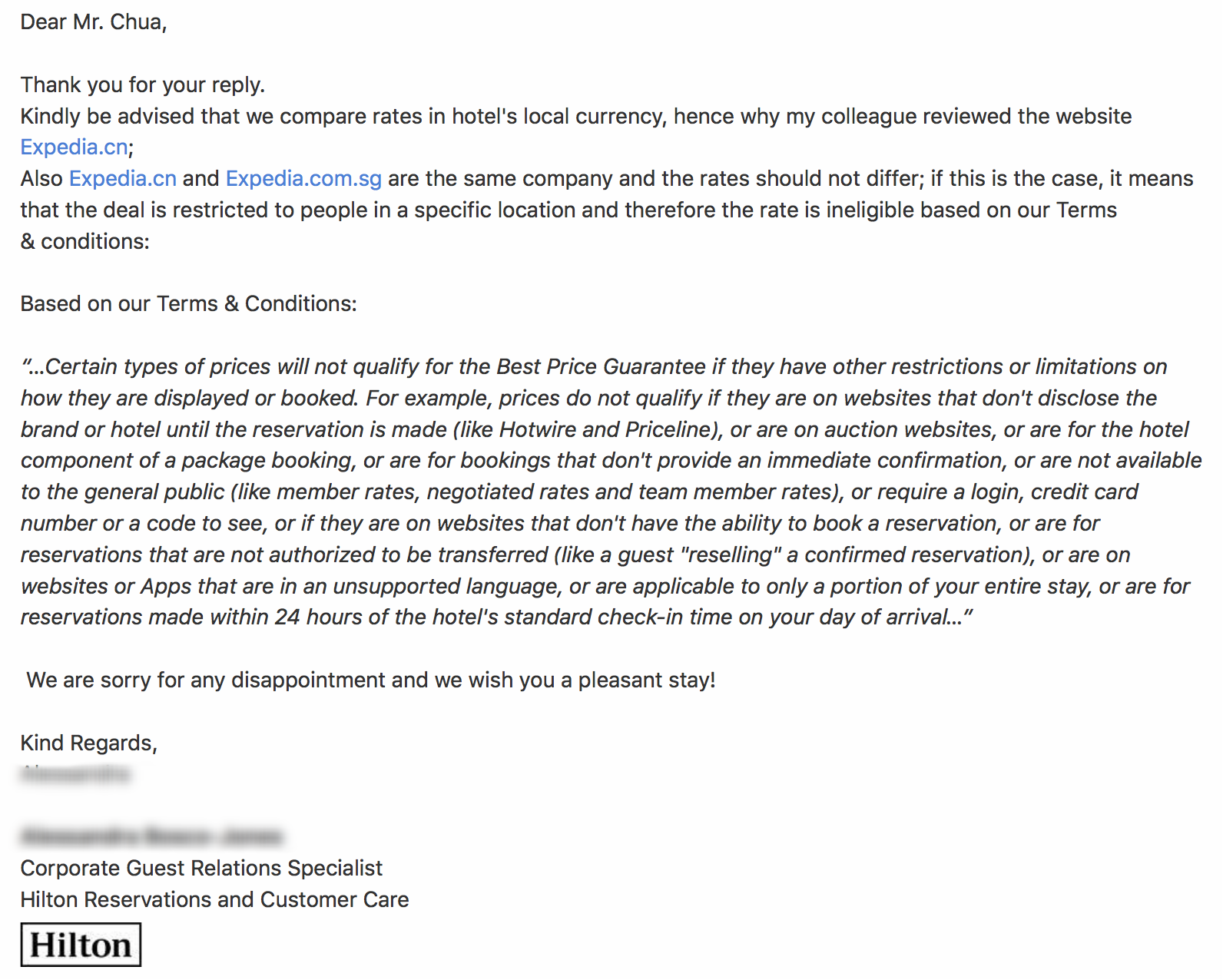
Task: Click the "Kind Regards," closing line
Action: tap(88, 743)
